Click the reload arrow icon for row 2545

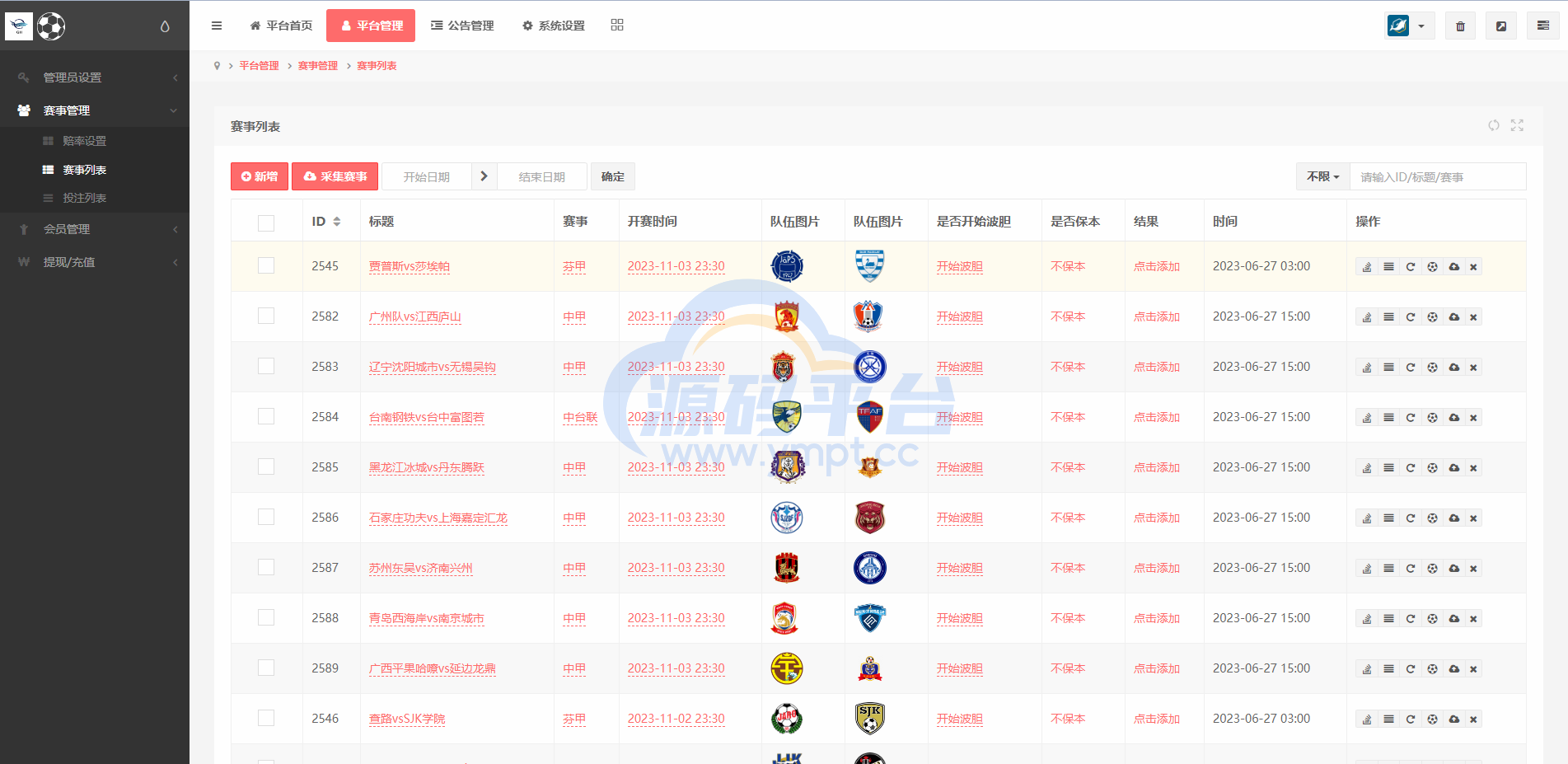[x=1410, y=266]
